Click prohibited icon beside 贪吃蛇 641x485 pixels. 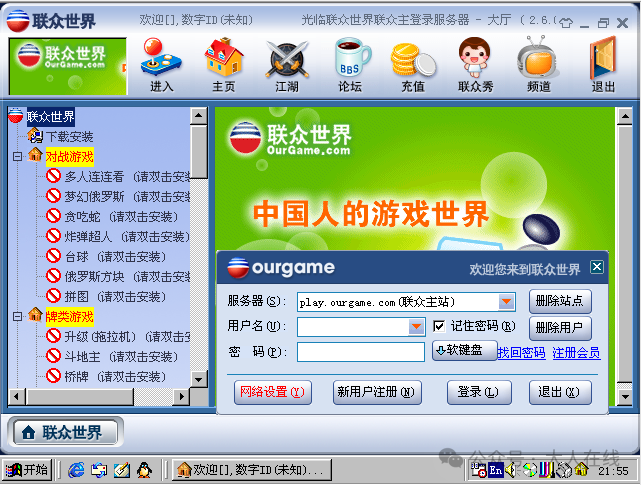pos(54,216)
